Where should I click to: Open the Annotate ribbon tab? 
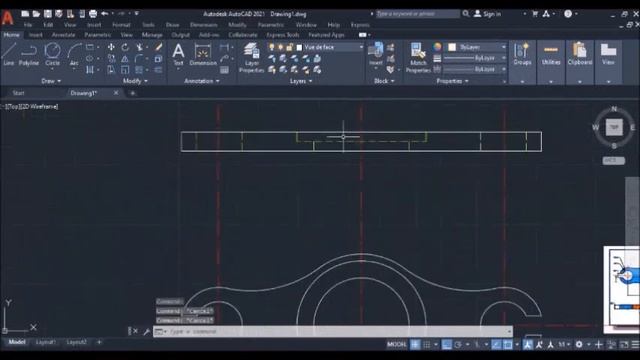point(63,35)
